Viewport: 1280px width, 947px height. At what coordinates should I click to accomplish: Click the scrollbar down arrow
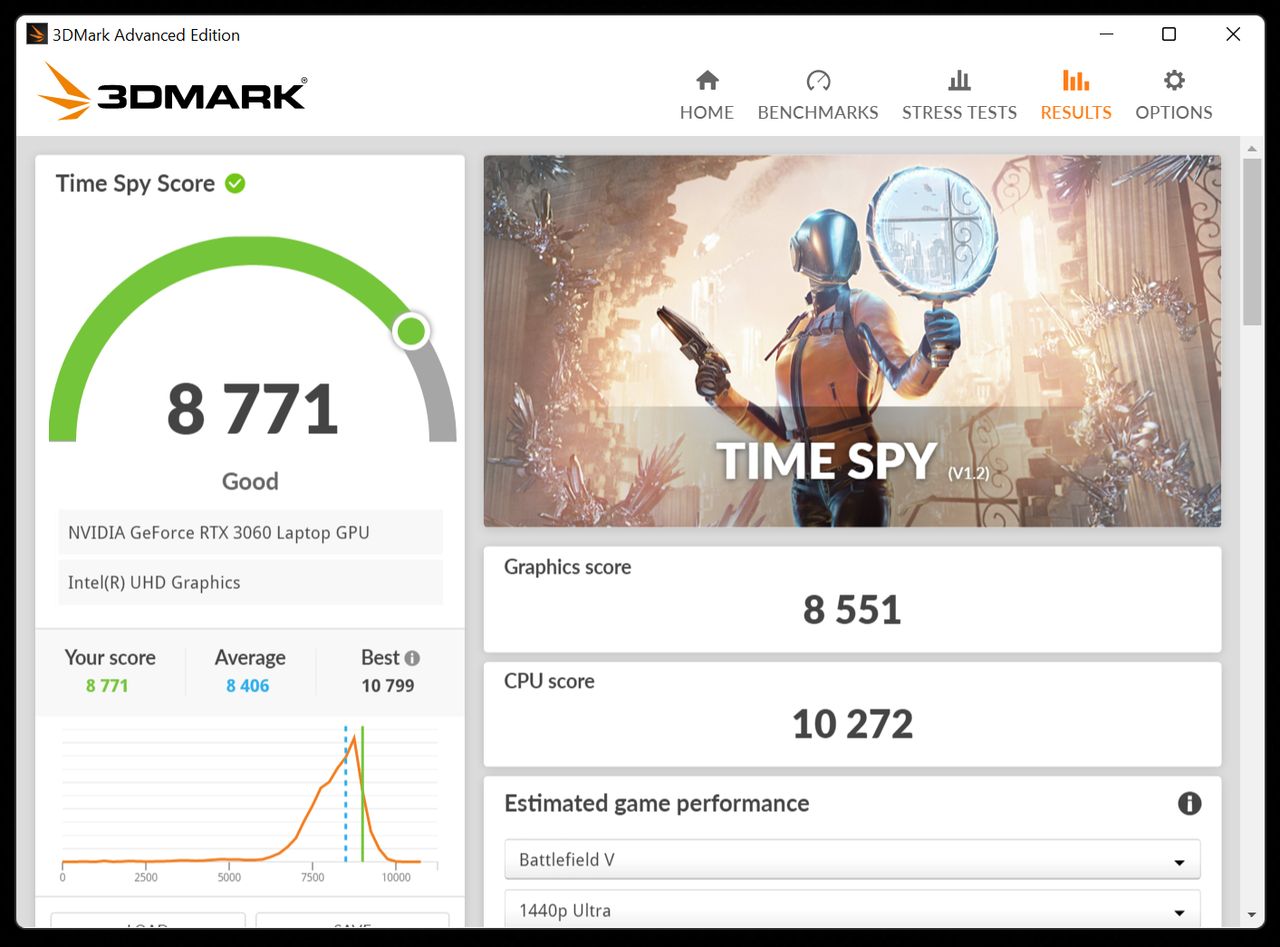tap(1252, 915)
